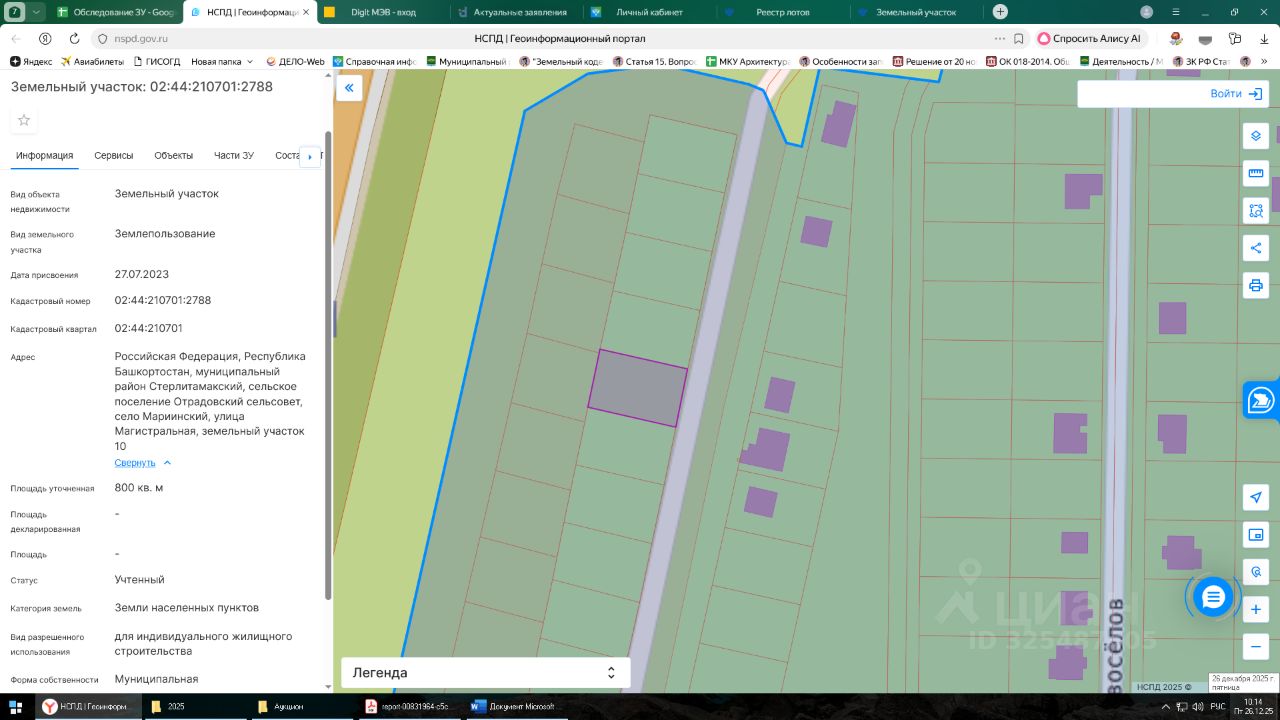Collapse the parcel info side panel
Screen dimensions: 1280x720
[349, 88]
